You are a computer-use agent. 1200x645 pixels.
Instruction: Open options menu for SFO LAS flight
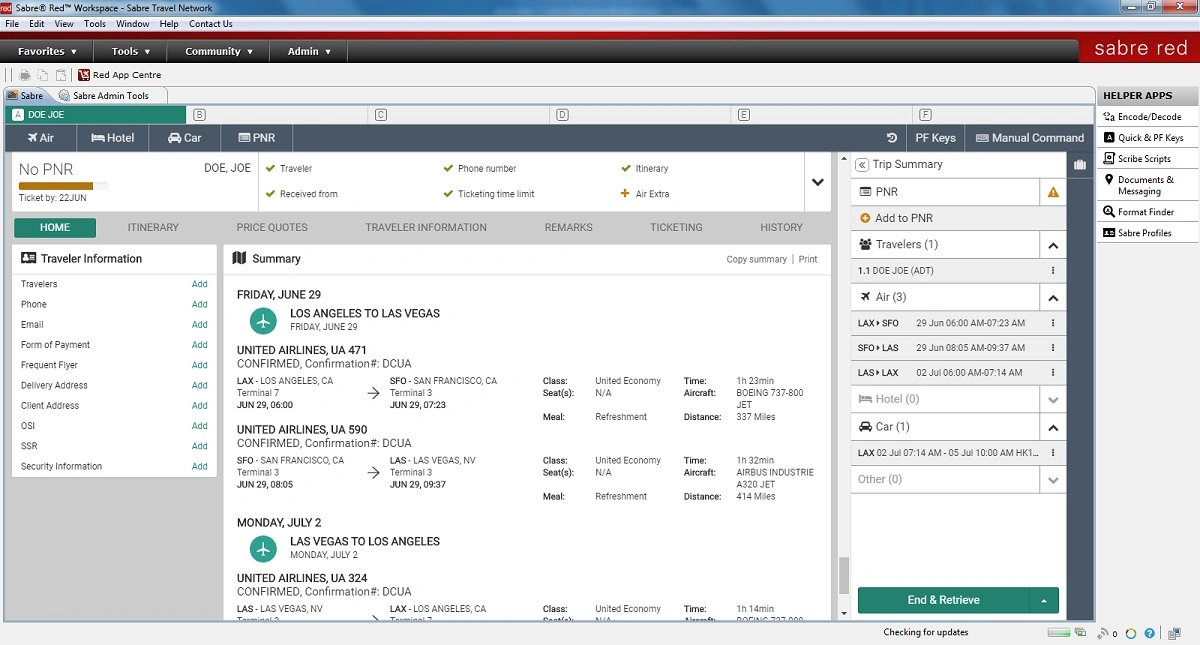click(1053, 348)
